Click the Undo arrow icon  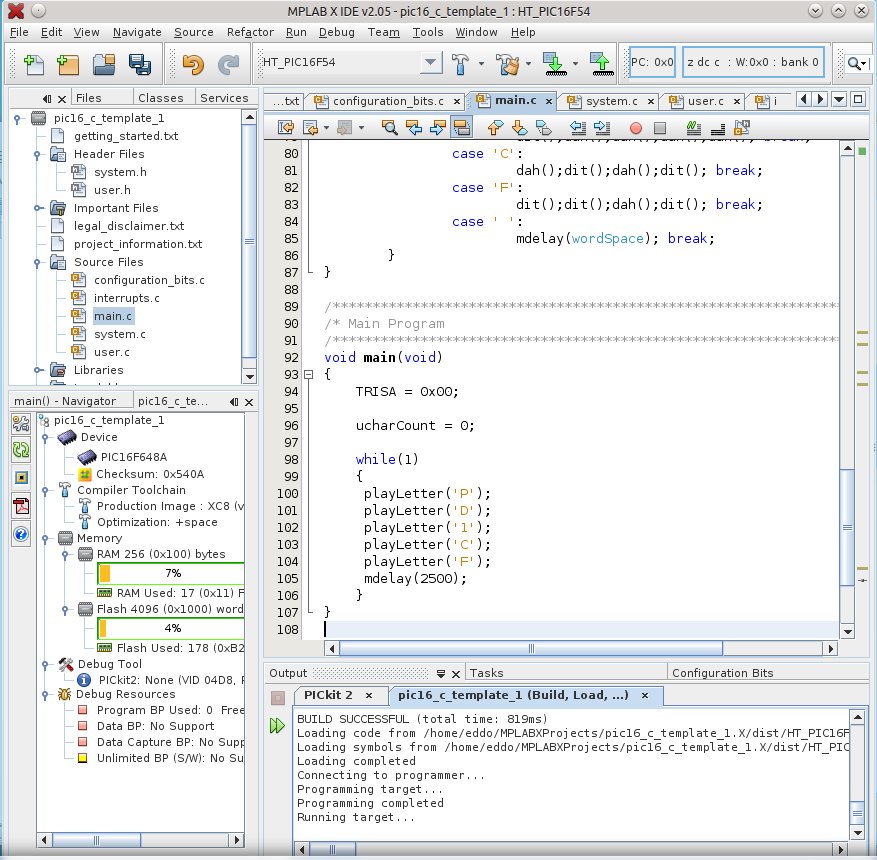[193, 65]
